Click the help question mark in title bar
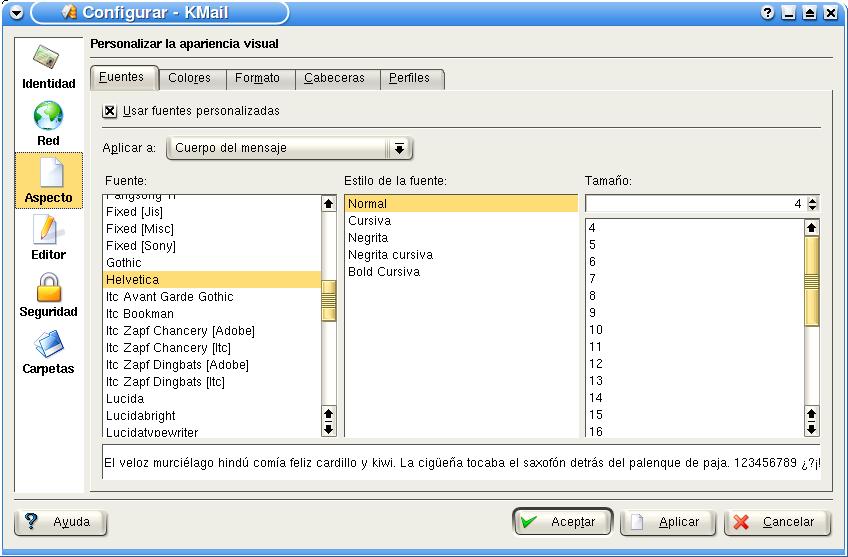Viewport: 848px width, 557px height. pos(768,13)
